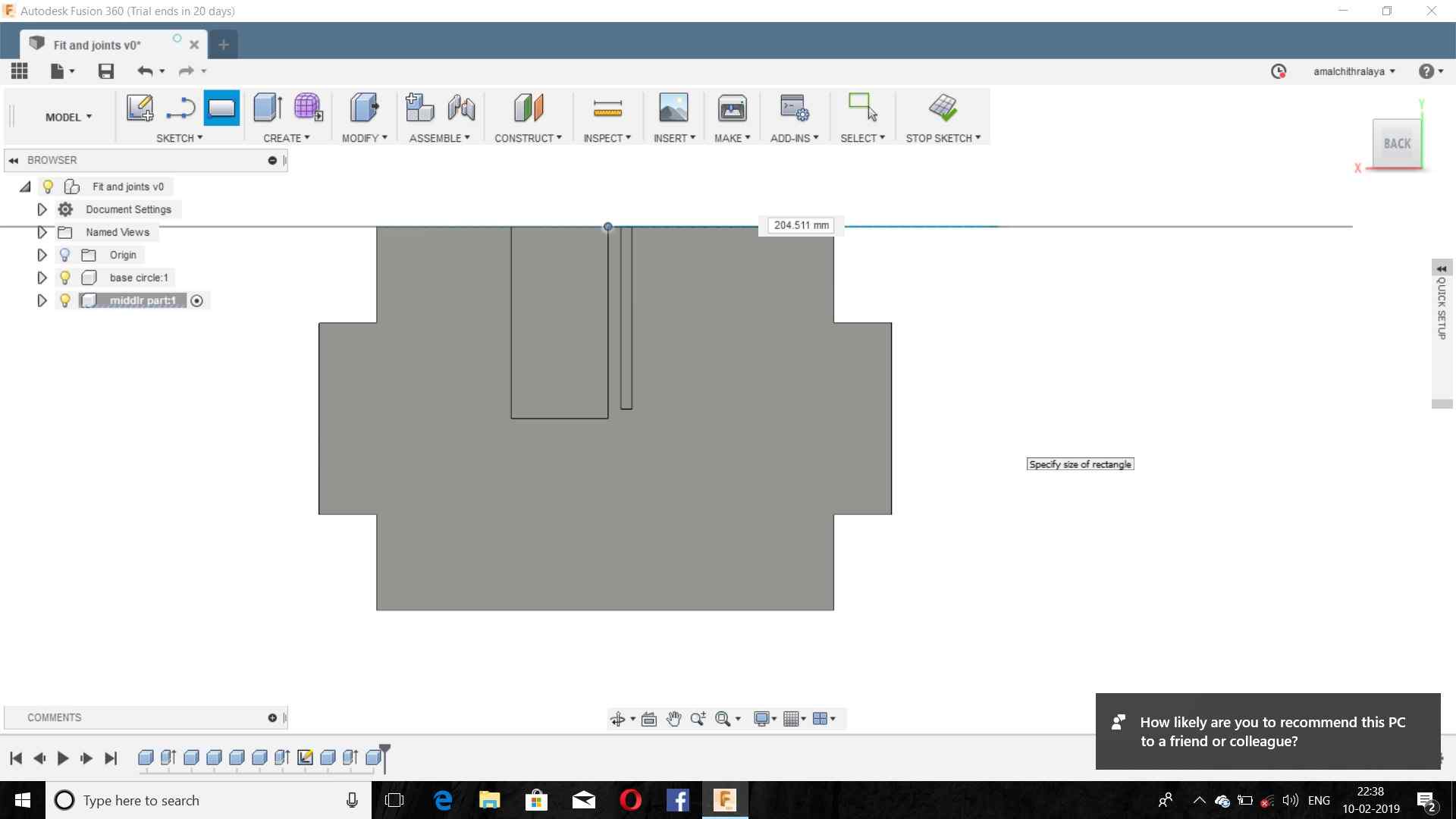
Task: Expand the Document Settings node
Action: (42, 209)
